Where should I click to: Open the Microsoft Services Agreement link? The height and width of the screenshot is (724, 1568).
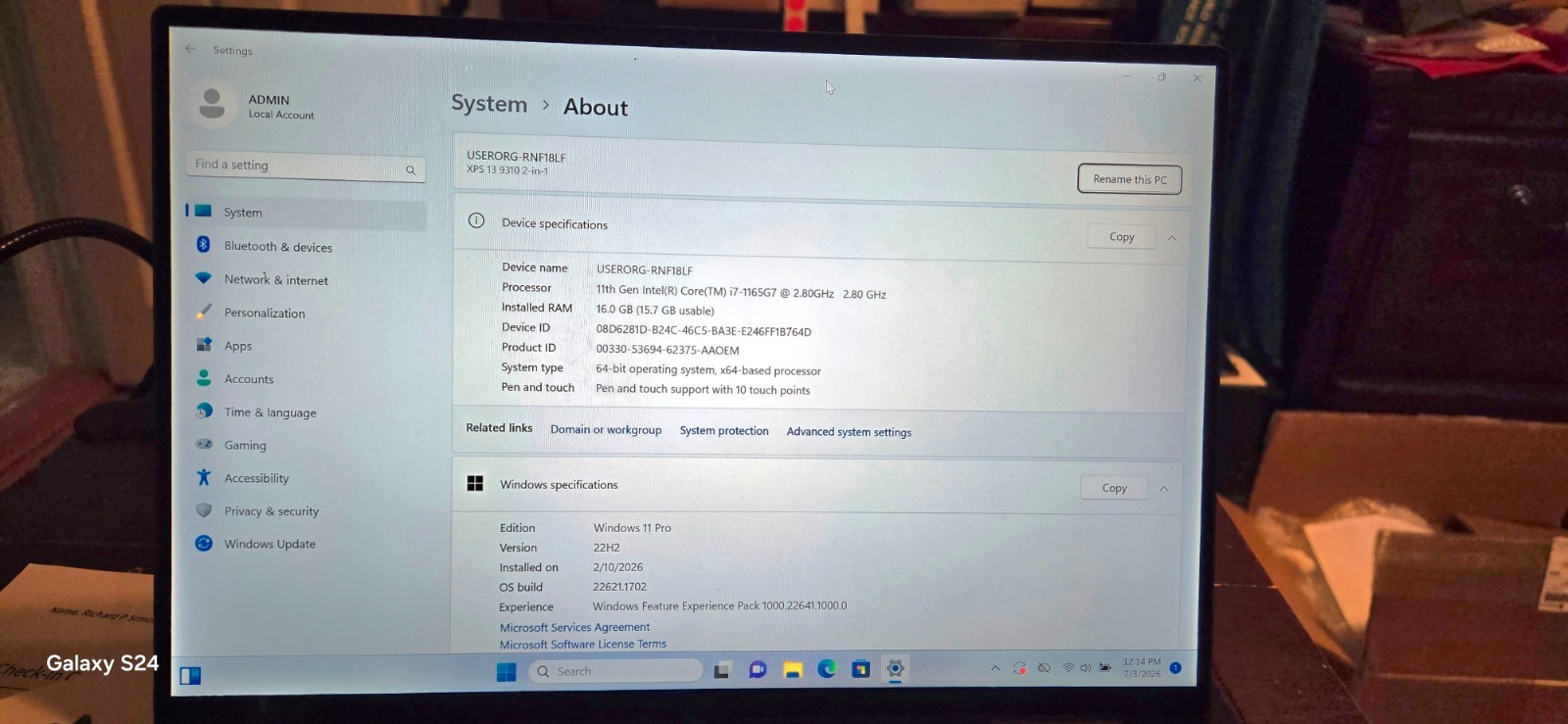[x=574, y=627]
